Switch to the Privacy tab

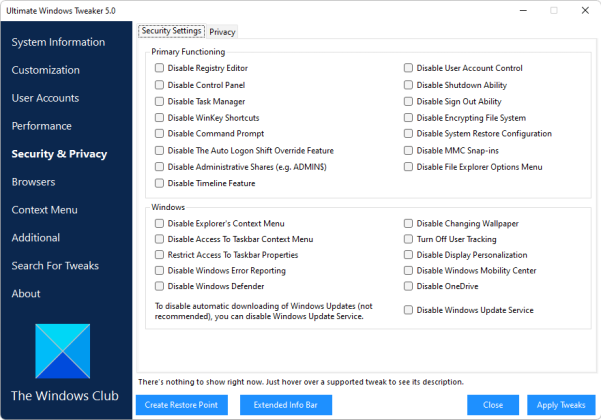pos(222,32)
